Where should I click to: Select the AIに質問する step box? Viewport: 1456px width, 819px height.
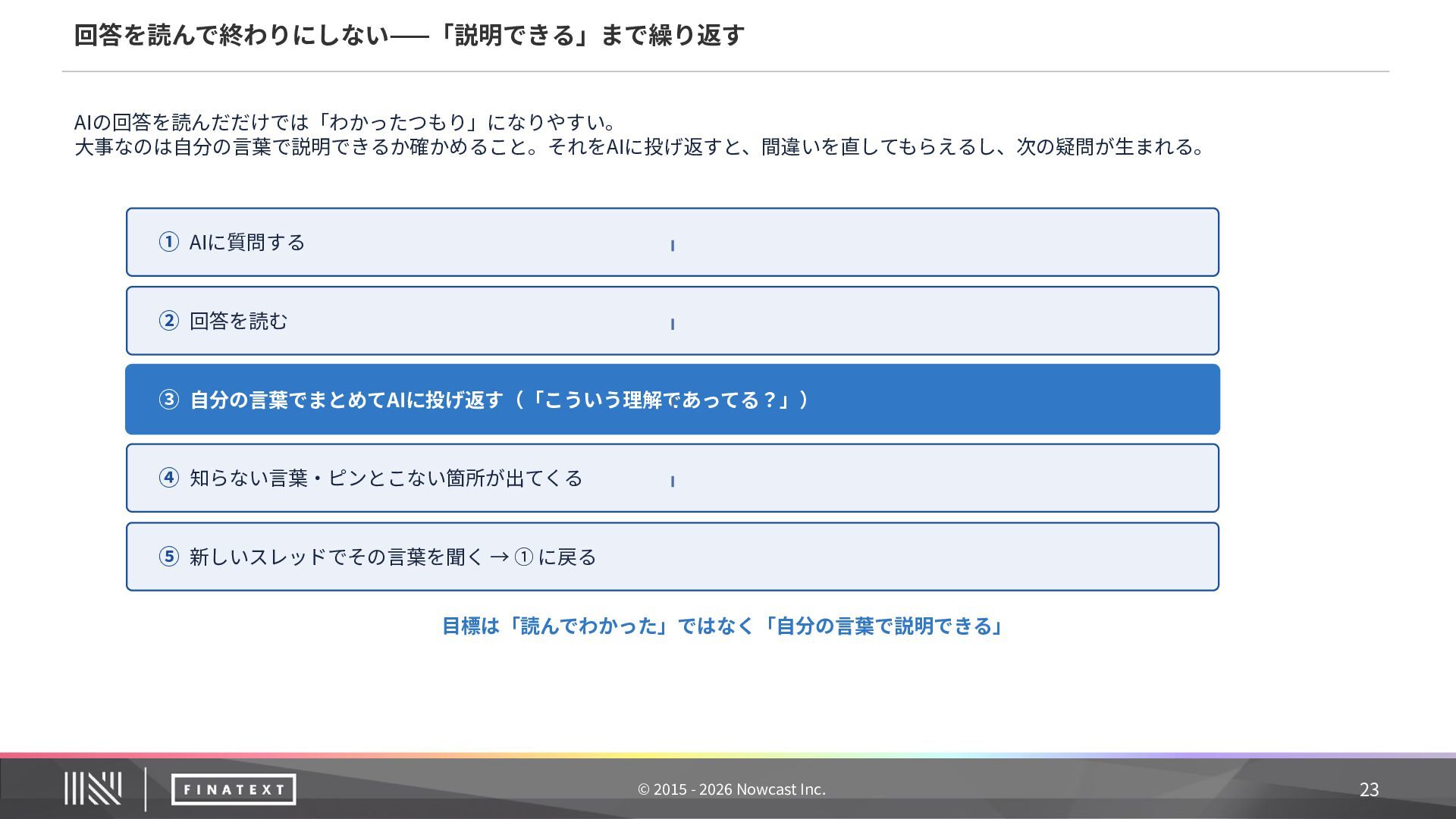pyautogui.click(x=673, y=242)
